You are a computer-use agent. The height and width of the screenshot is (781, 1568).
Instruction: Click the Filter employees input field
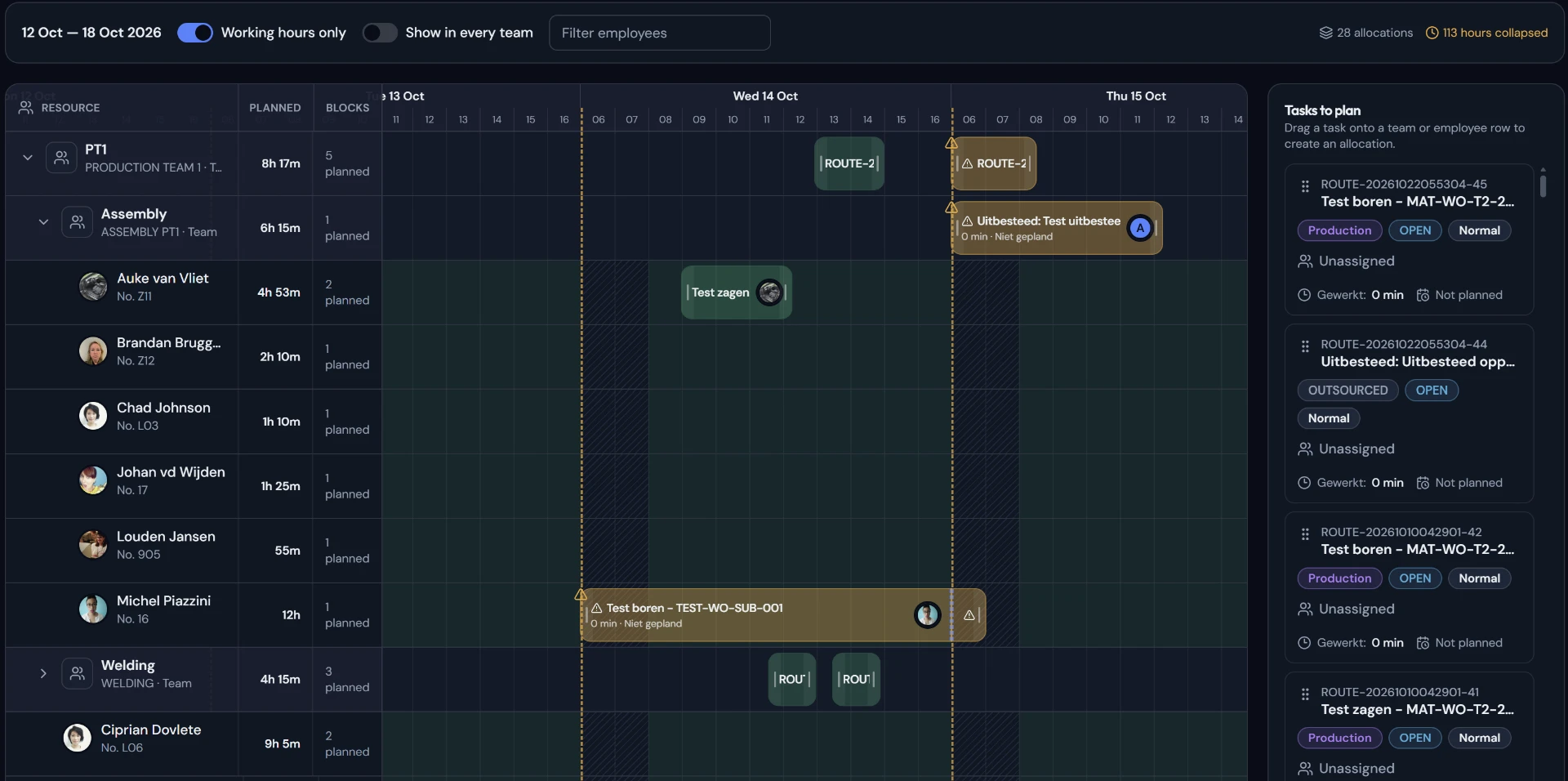[660, 33]
